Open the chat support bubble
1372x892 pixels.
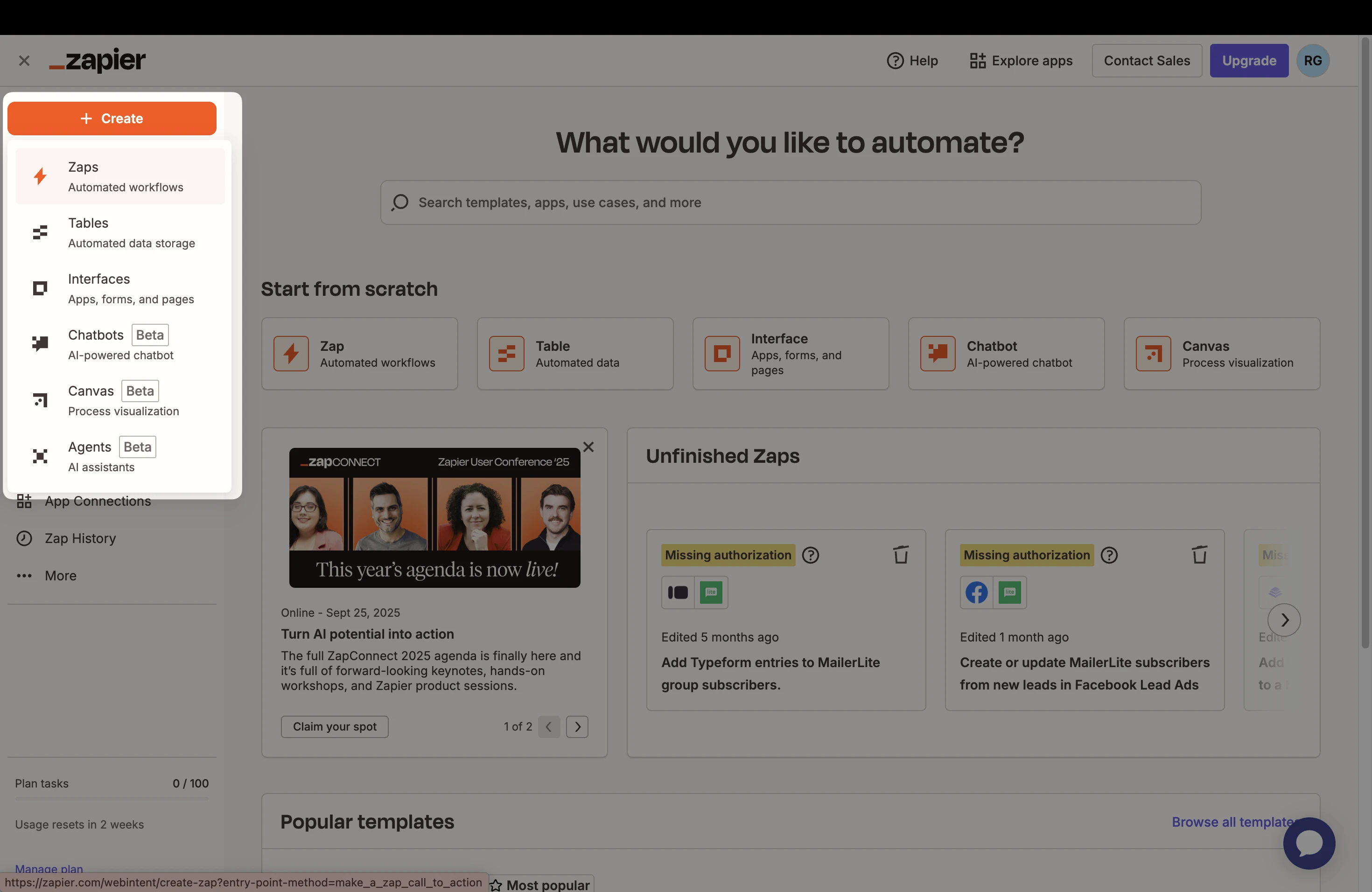tap(1309, 843)
